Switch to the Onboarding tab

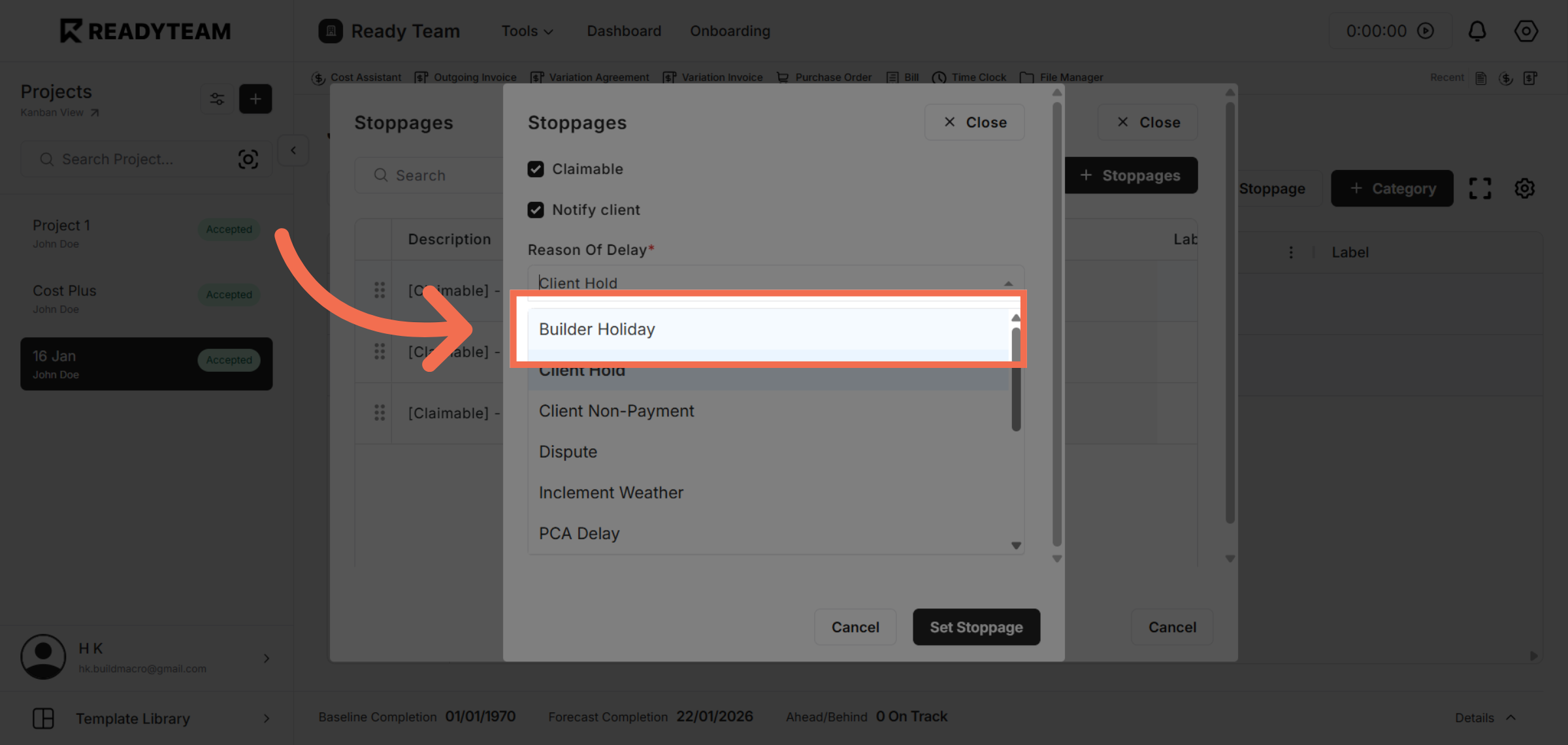(x=730, y=31)
